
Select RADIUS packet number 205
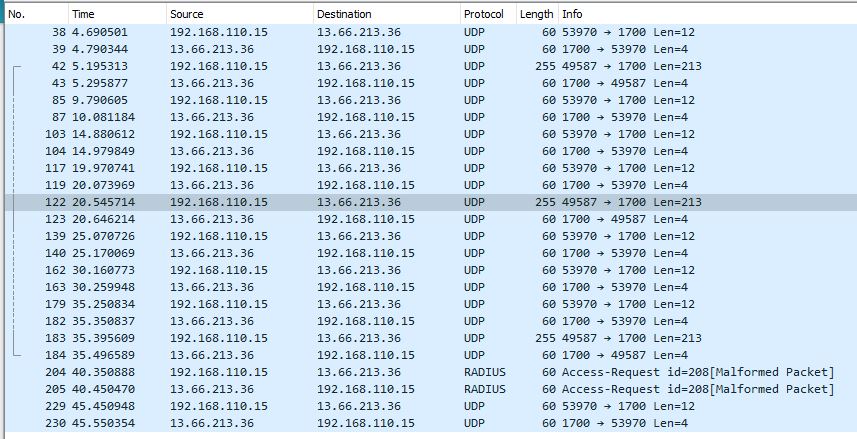point(431,389)
